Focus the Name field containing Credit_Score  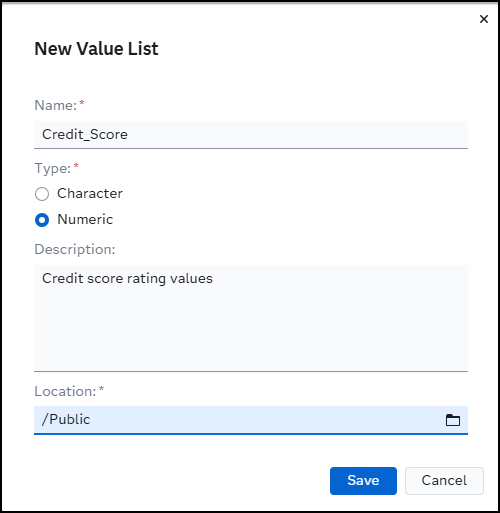click(251, 135)
